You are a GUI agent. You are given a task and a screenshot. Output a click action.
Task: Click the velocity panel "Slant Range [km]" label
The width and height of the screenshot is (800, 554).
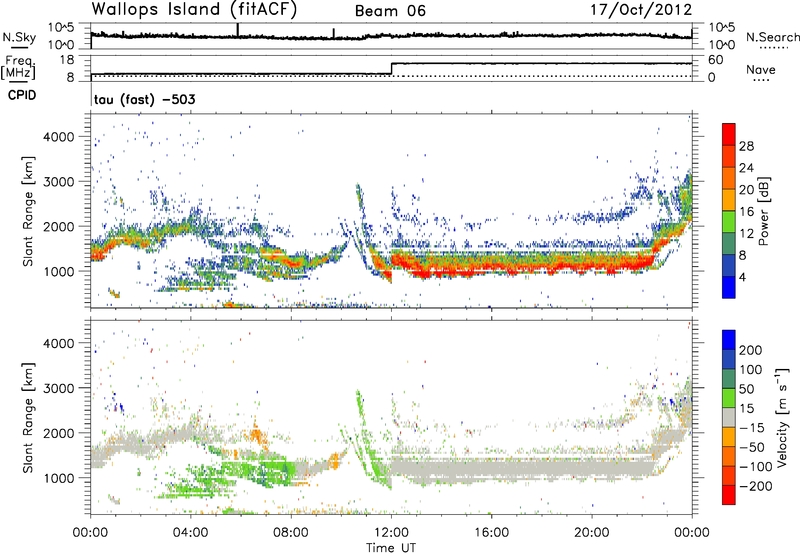(28, 417)
